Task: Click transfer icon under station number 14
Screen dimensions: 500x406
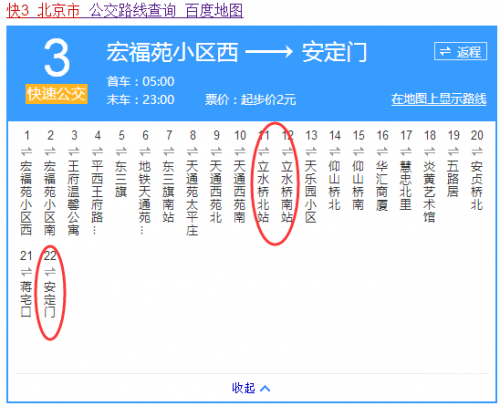Action: tap(335, 152)
